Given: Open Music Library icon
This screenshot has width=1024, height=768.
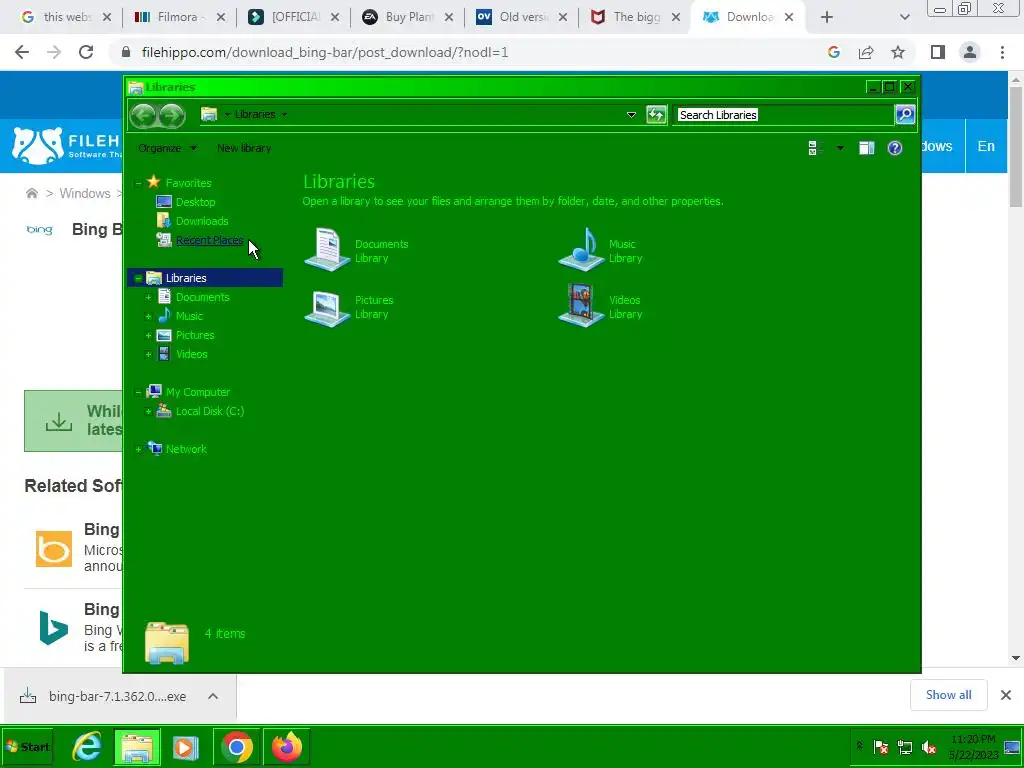Looking at the screenshot, I should point(581,249).
